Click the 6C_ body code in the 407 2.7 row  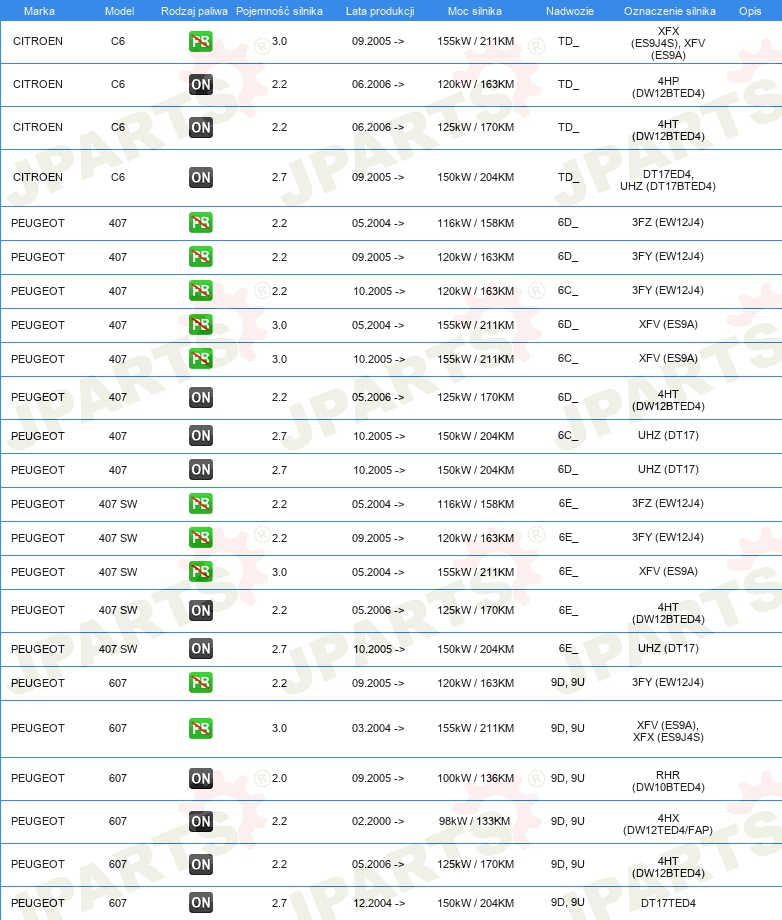point(568,435)
